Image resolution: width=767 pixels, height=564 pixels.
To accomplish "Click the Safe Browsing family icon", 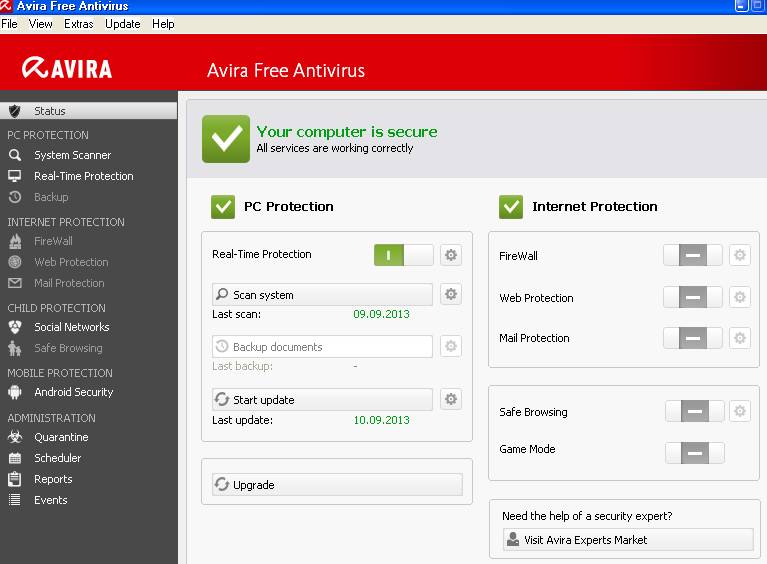I will click(15, 348).
